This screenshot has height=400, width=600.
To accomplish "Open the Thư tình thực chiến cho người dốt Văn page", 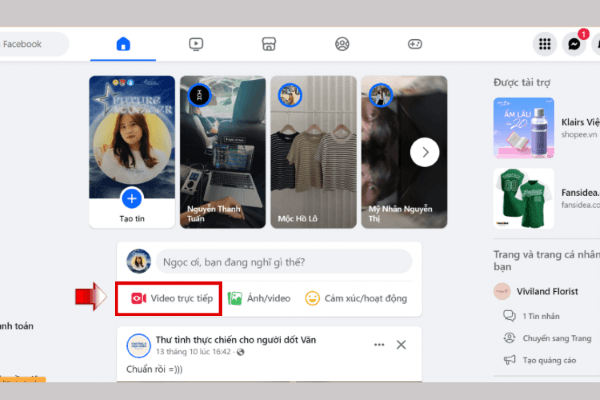I will (x=236, y=340).
